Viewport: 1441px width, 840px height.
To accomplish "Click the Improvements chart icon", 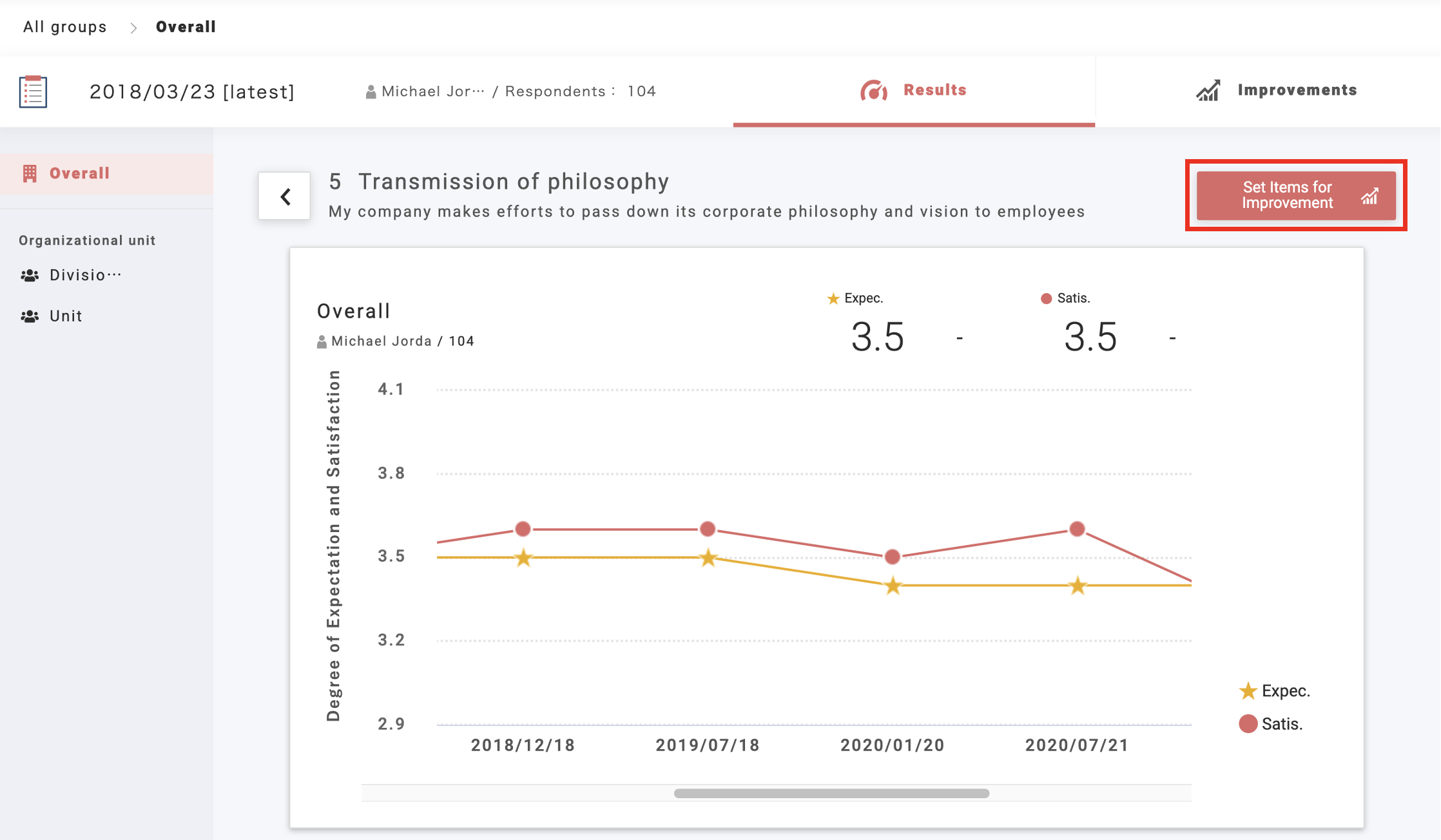I will [1208, 91].
